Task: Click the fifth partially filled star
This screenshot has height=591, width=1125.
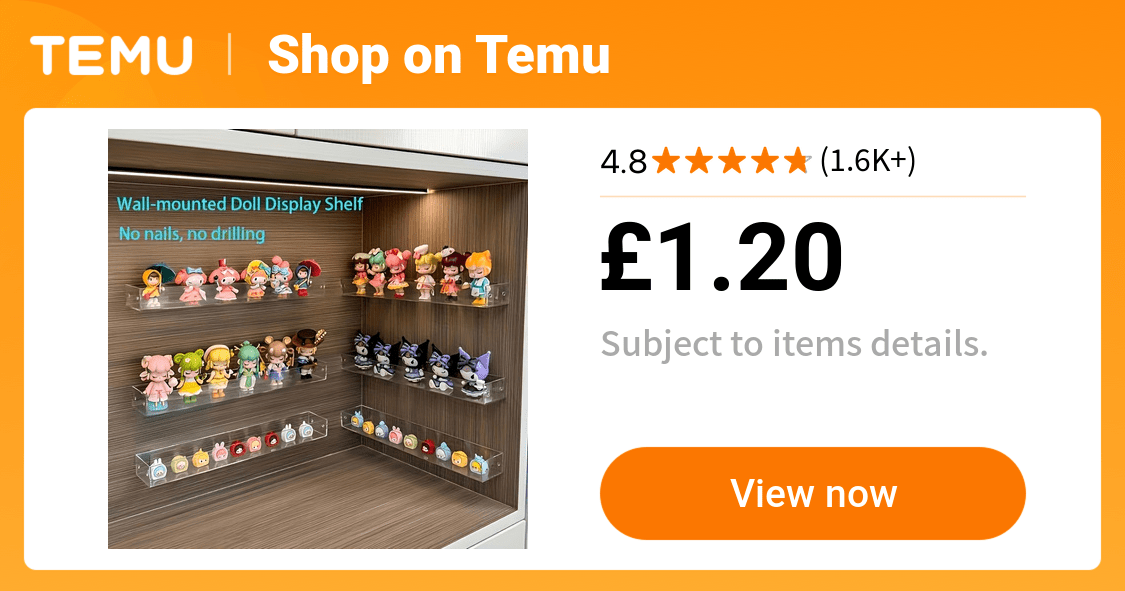Action: point(797,161)
